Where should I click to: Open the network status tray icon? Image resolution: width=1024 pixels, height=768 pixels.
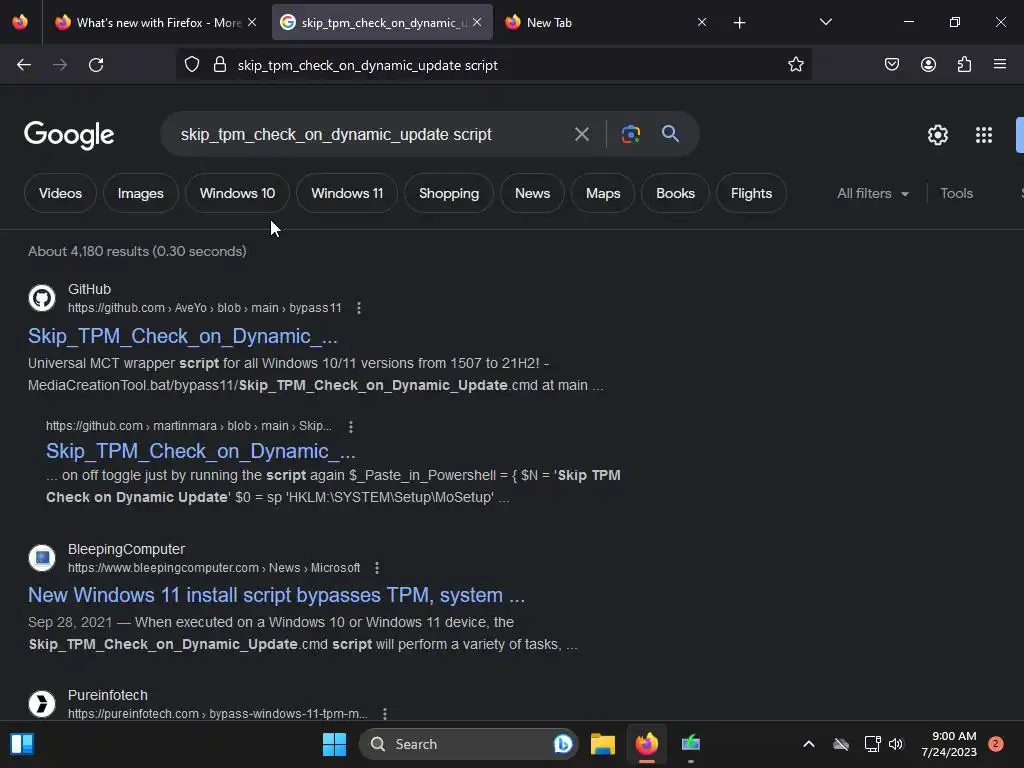pyautogui.click(x=872, y=744)
